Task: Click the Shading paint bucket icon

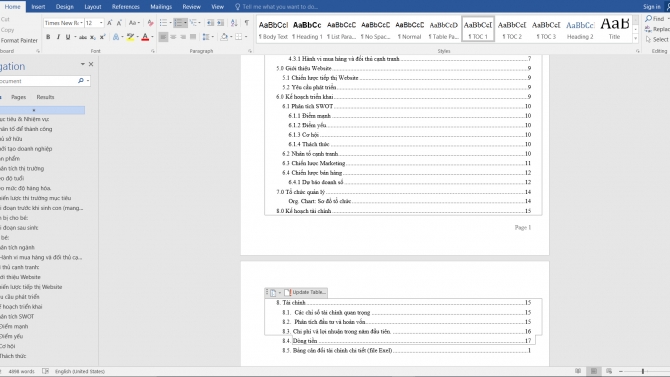Action: point(224,37)
